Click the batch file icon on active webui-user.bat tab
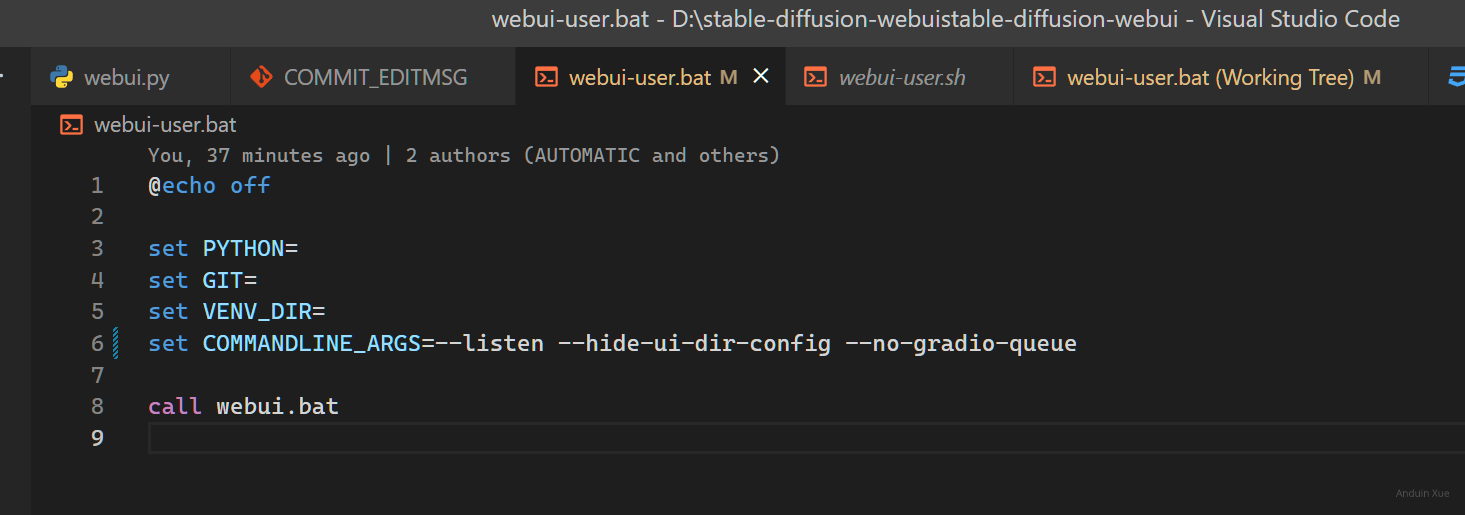The image size is (1465, 515). click(546, 78)
